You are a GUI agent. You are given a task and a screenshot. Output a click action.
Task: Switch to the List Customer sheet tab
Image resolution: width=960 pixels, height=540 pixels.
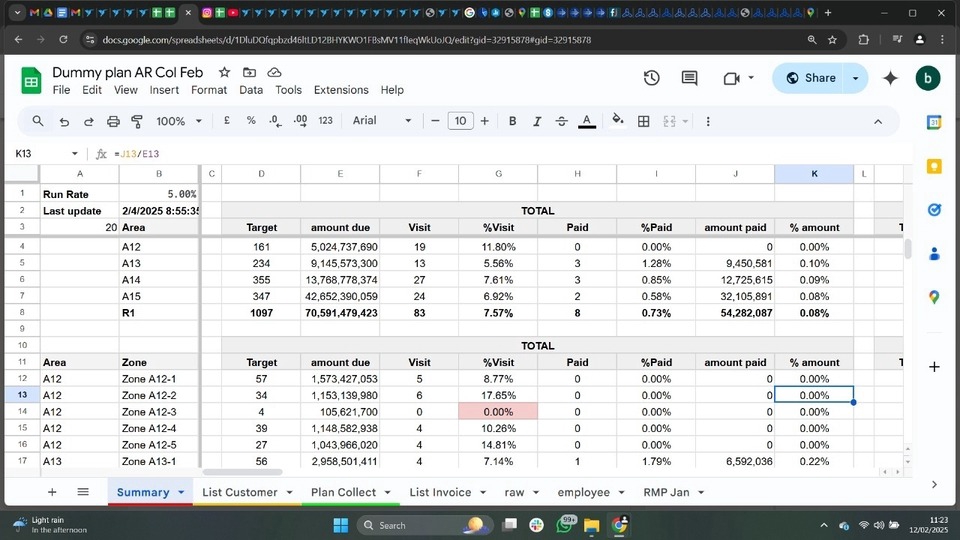239,492
